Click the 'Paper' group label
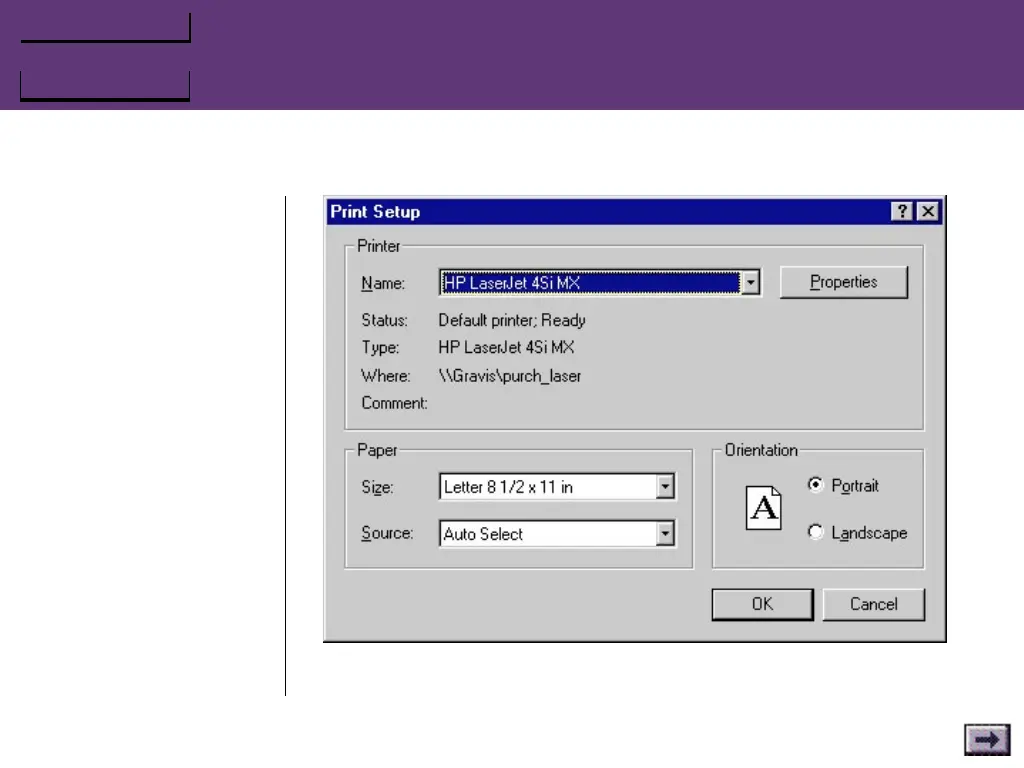This screenshot has width=1024, height=768. [377, 450]
